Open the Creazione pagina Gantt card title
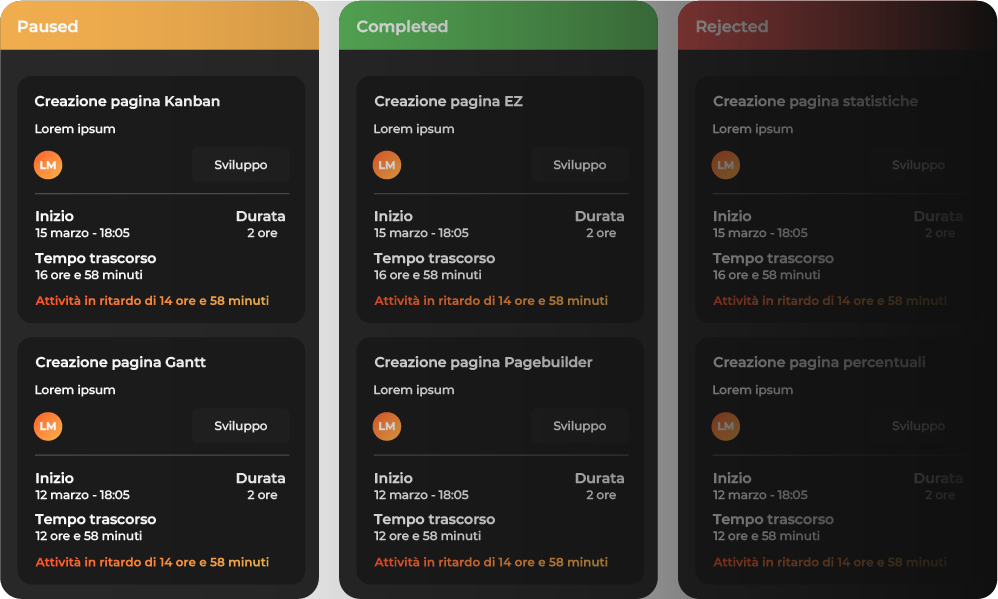 [x=120, y=362]
